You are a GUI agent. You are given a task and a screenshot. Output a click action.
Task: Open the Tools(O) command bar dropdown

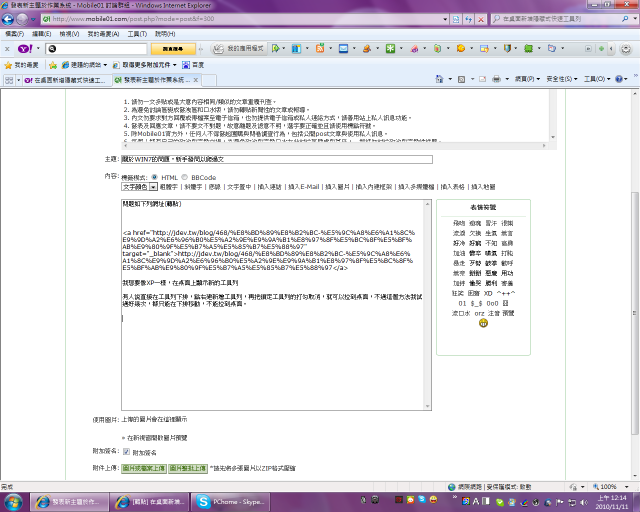597,79
